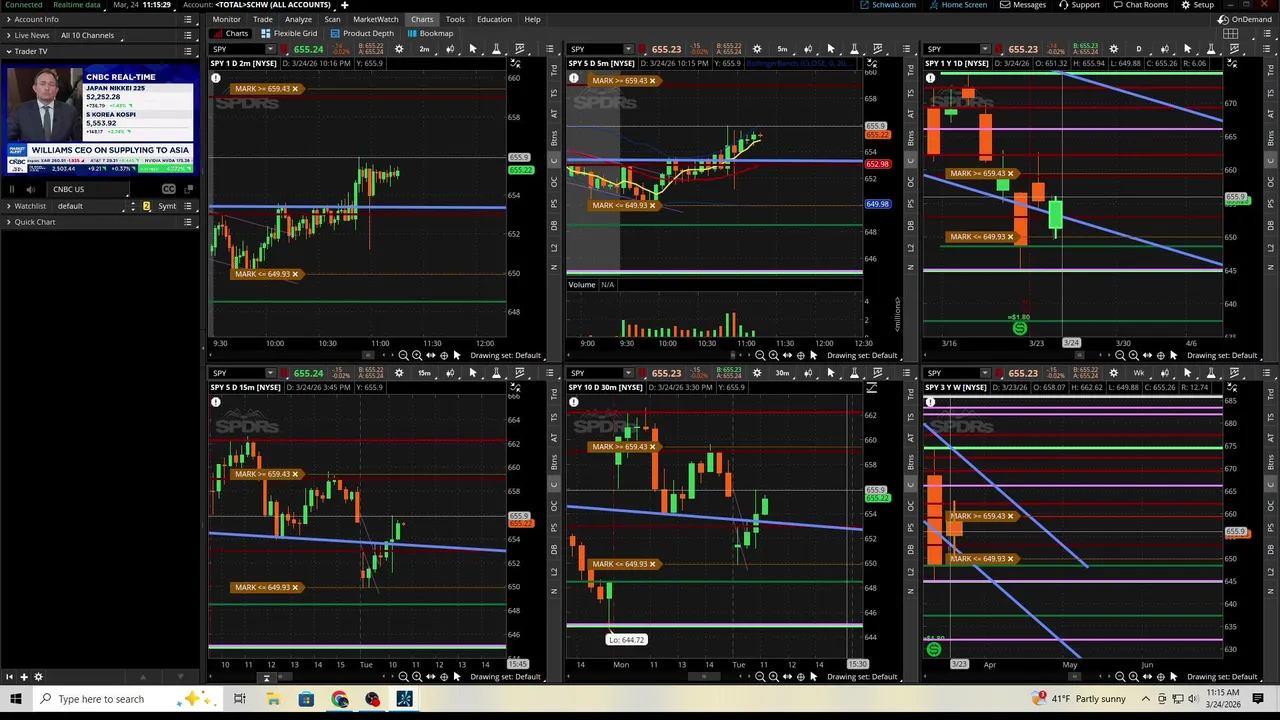
Task: Open the symbol dropdown arrow in SPY 1D chart
Action: point(985,49)
